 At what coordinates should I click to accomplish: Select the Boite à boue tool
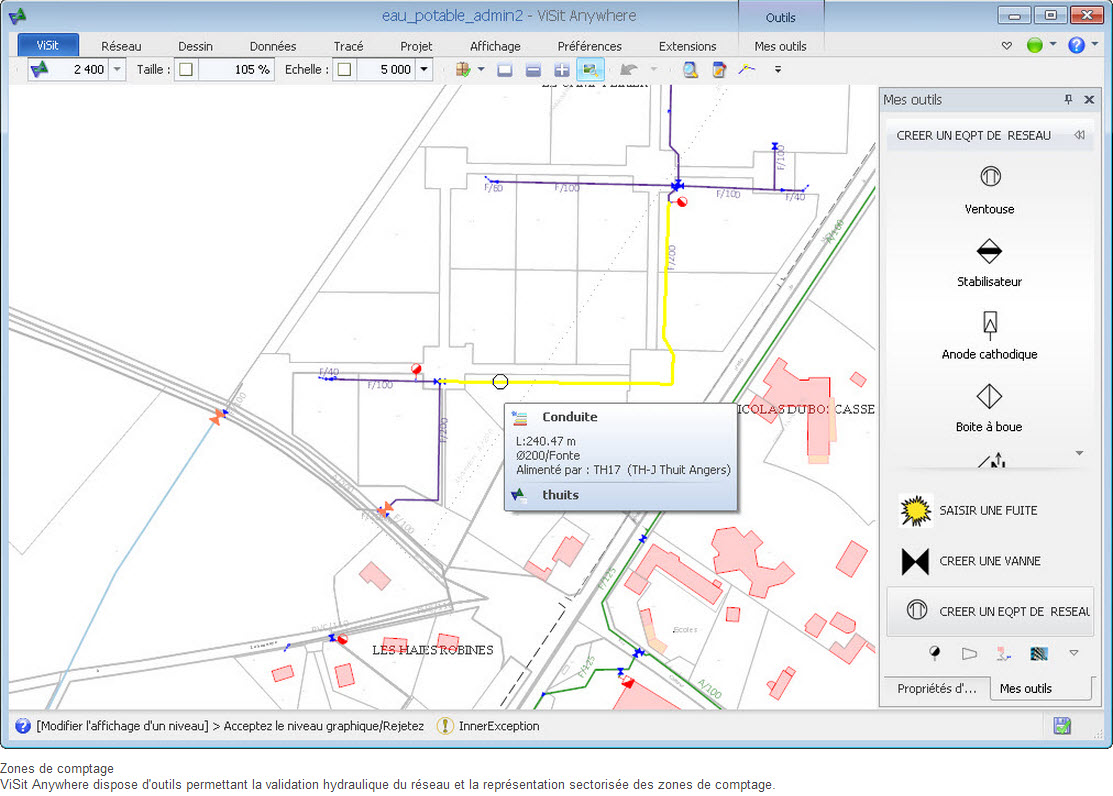(x=989, y=408)
